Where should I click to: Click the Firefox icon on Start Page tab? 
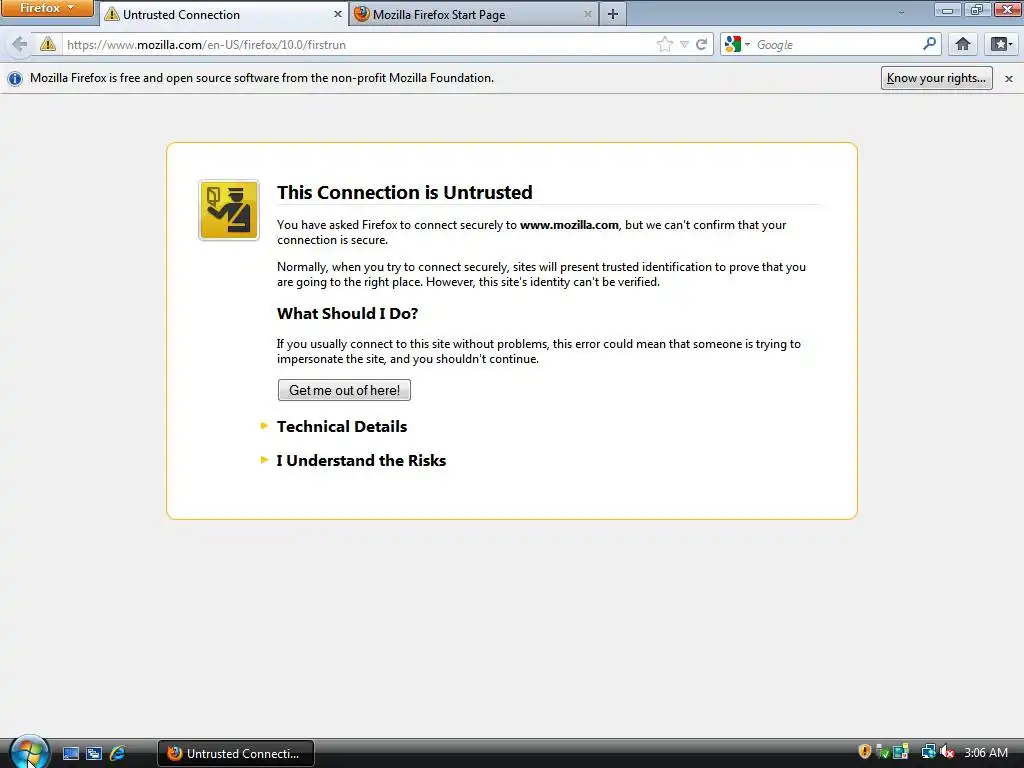tap(361, 14)
